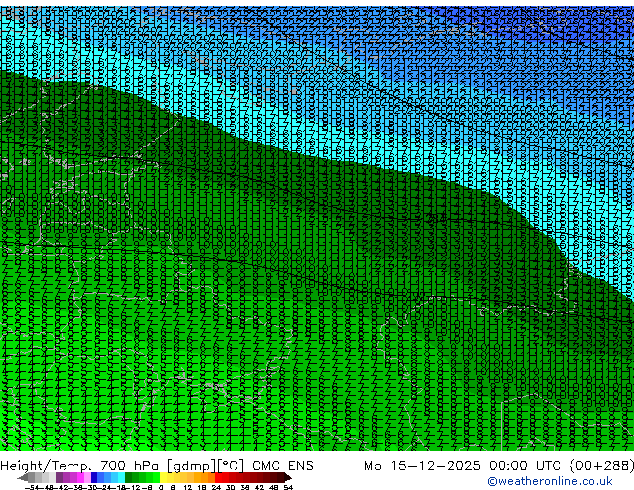This screenshot has height=490, width=634.
Task: Click the '54' legend value
Action: 288,487
